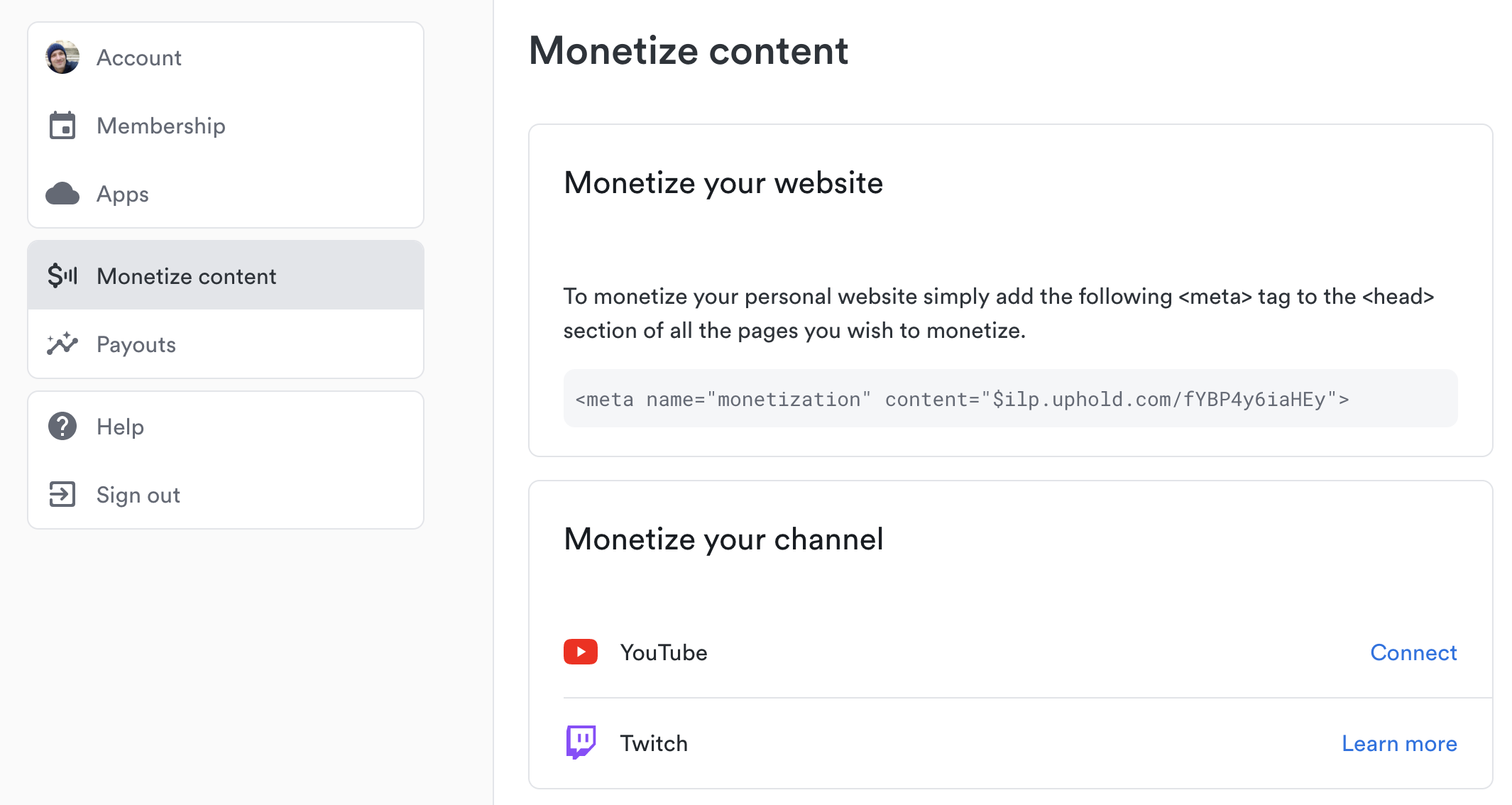Open Twitch Learn more link
This screenshot has height=805, width=1512.
[x=1399, y=743]
